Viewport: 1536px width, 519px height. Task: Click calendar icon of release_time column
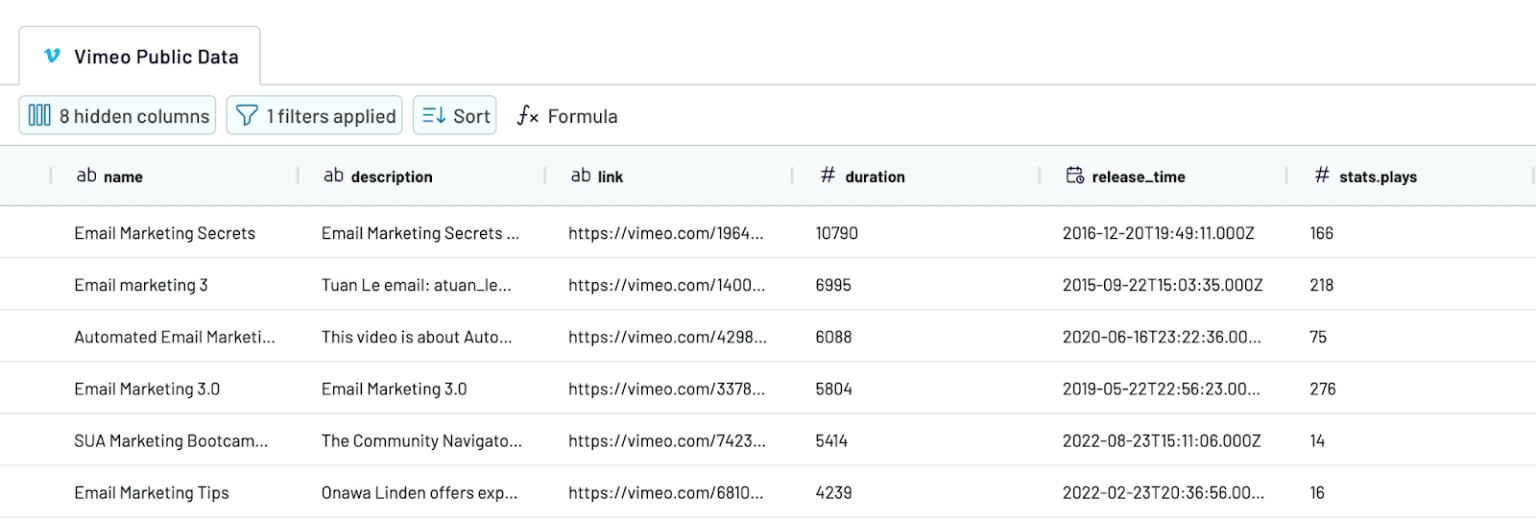point(1075,175)
